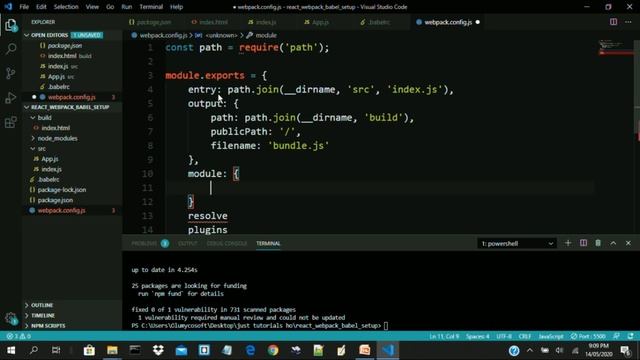Click Visual Studio Code taskbar icon
This screenshot has height=360, width=640.
[x=388, y=350]
